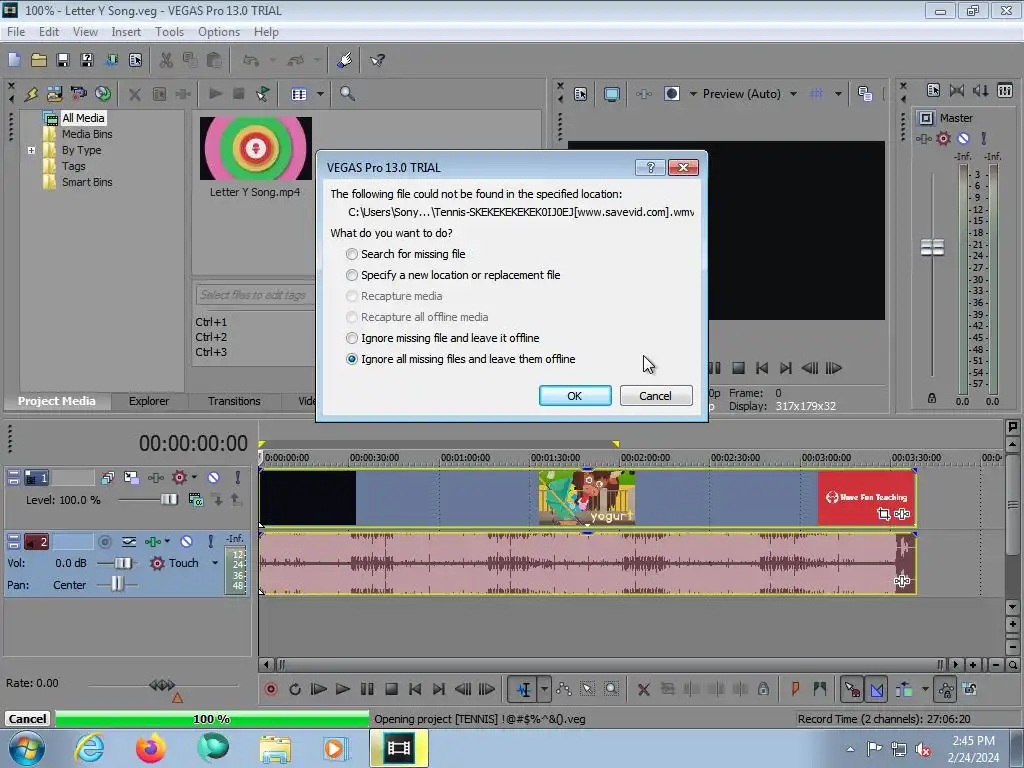Select Media Bins in the media tree
The width and height of the screenshot is (1024, 768).
point(87,134)
